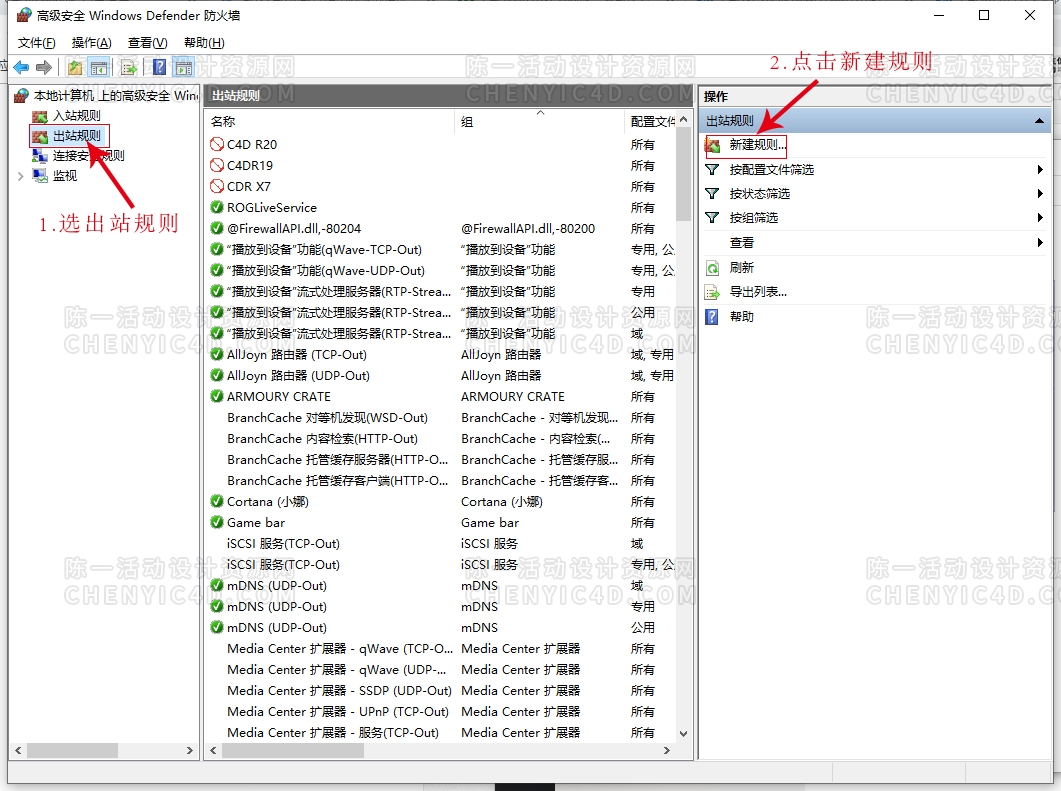Image resolution: width=1061 pixels, height=791 pixels.
Task: Collapse the 出站规则 section in actions pane
Action: click(x=1039, y=121)
